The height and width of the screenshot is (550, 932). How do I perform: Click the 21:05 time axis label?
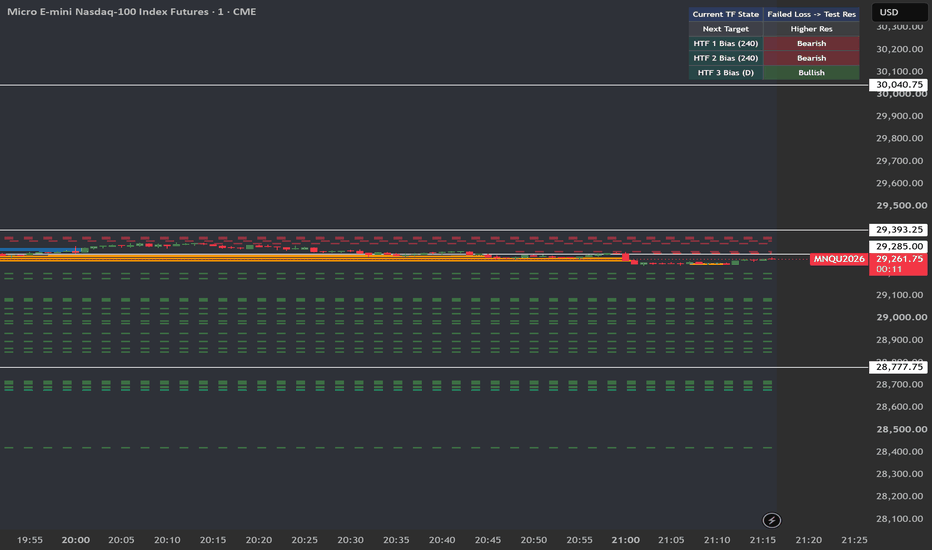pos(671,540)
